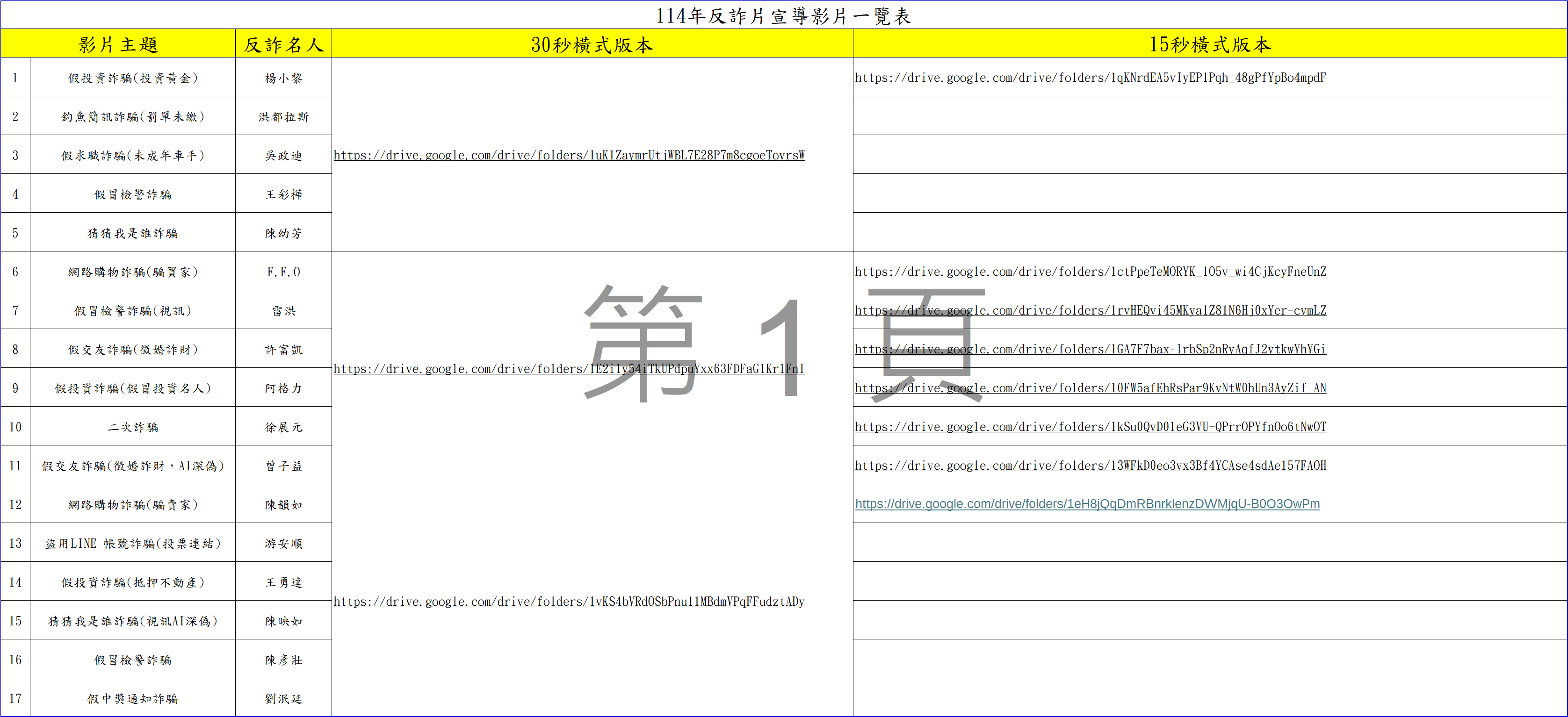Select cell 假冒檢警詐騙(視訊)
Image resolution: width=1568 pixels, height=717 pixels.
(133, 311)
